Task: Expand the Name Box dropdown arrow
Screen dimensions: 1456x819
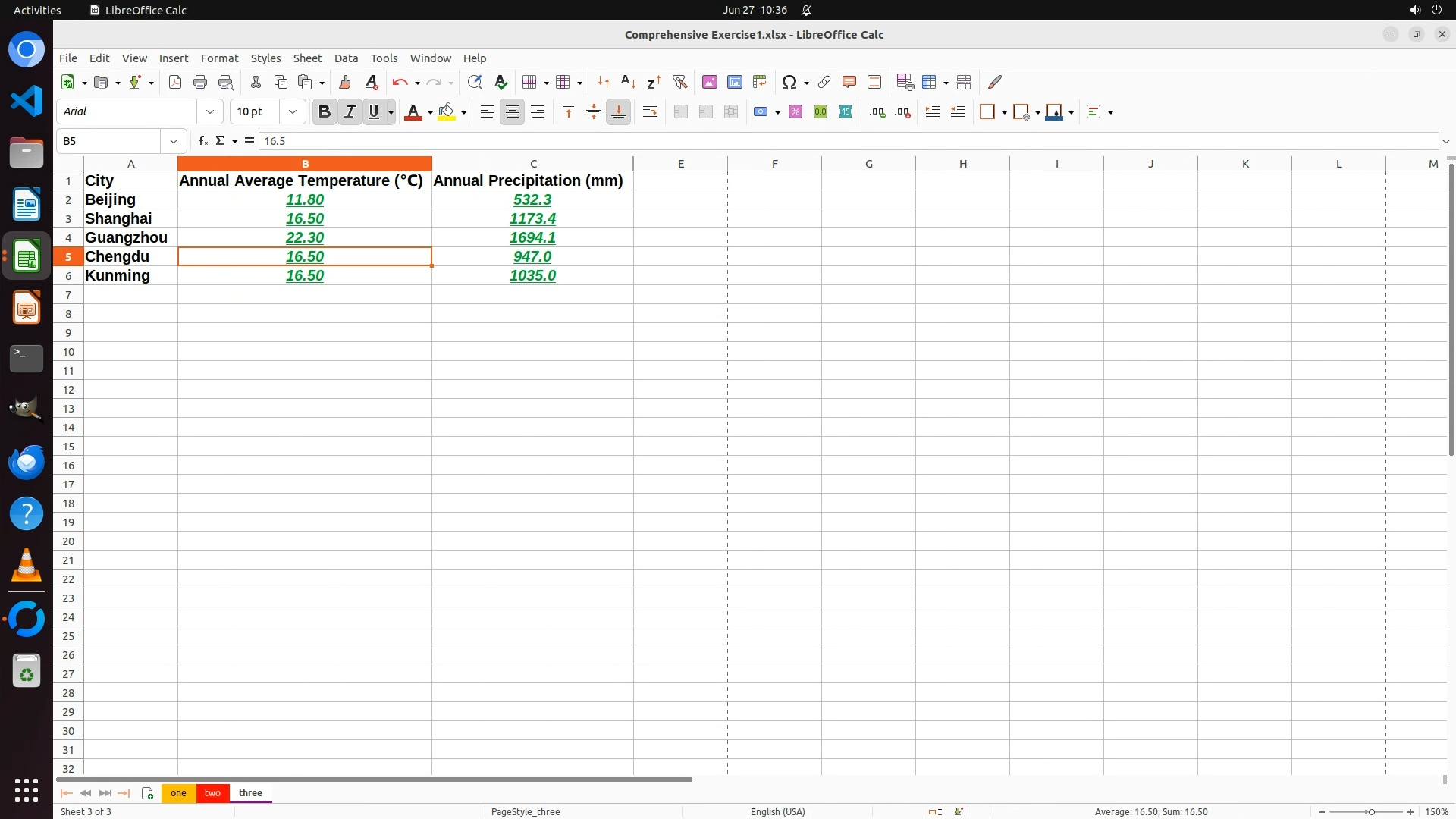Action: tap(174, 141)
